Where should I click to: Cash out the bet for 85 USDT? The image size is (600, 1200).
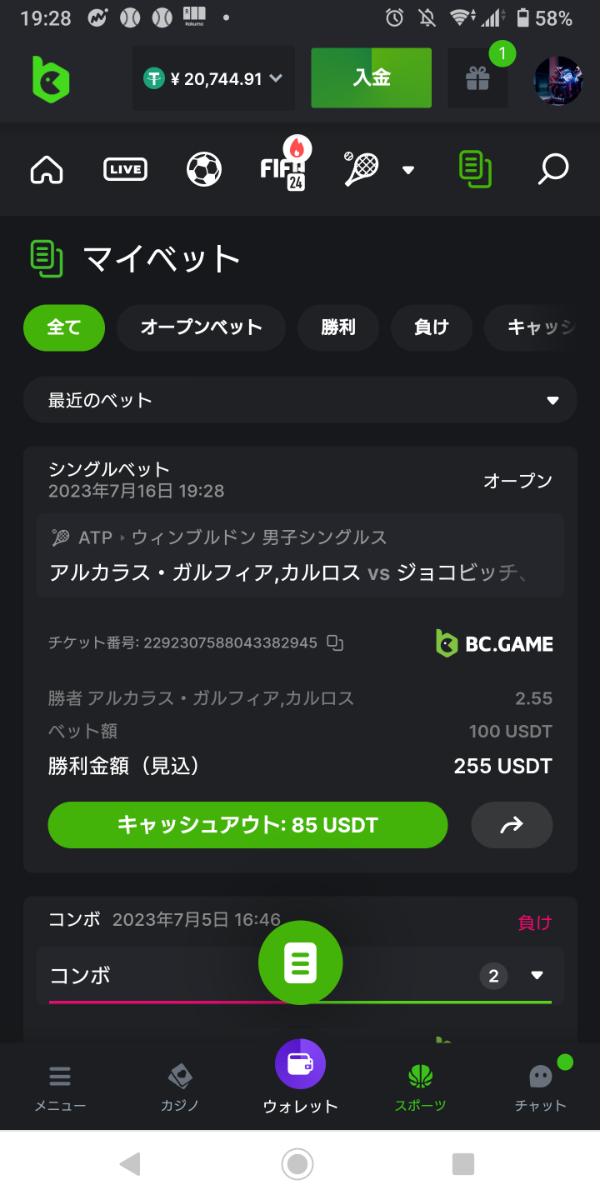point(247,825)
